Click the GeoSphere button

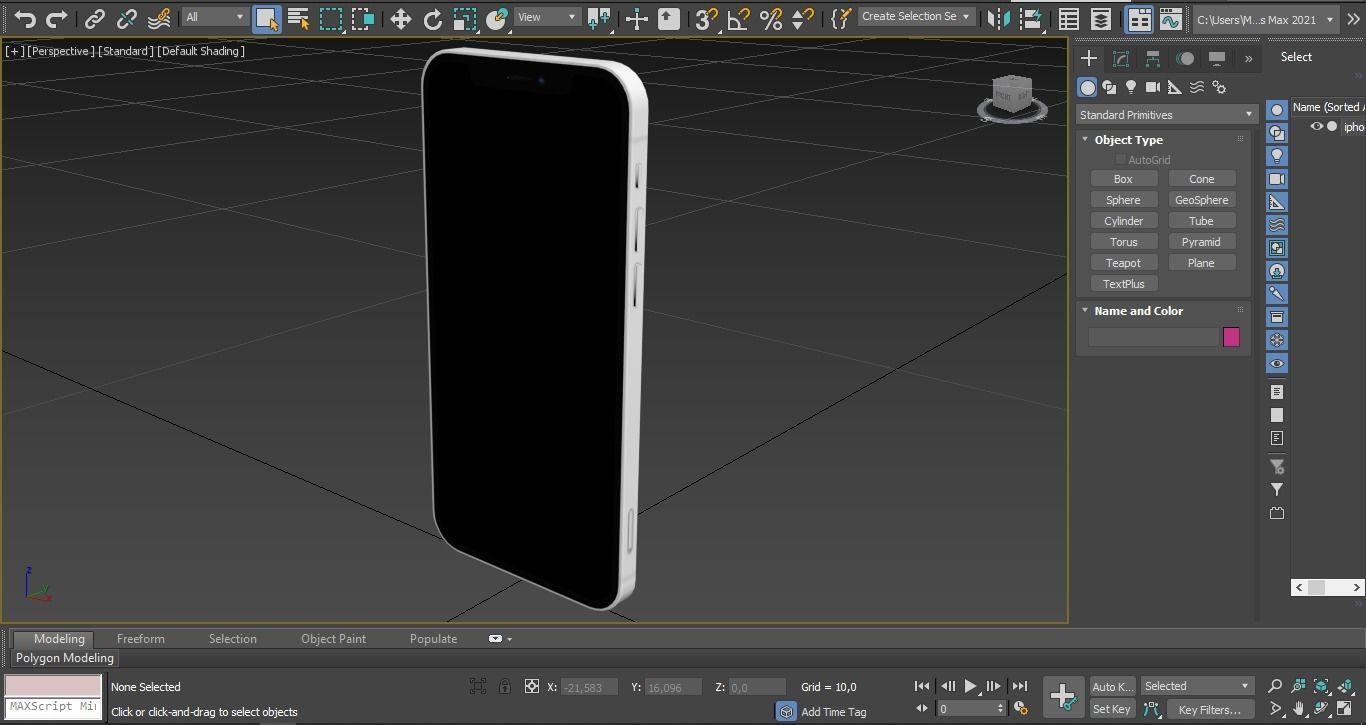click(x=1201, y=200)
